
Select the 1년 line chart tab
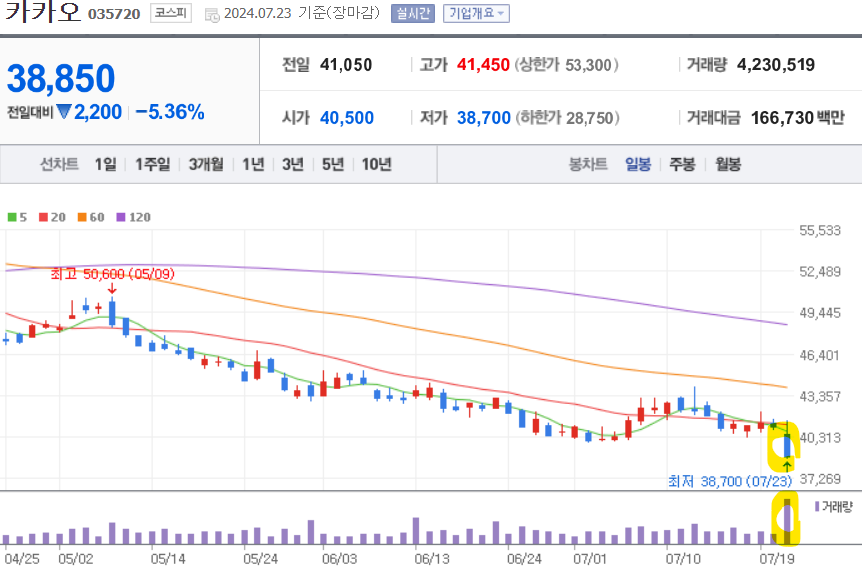point(253,164)
